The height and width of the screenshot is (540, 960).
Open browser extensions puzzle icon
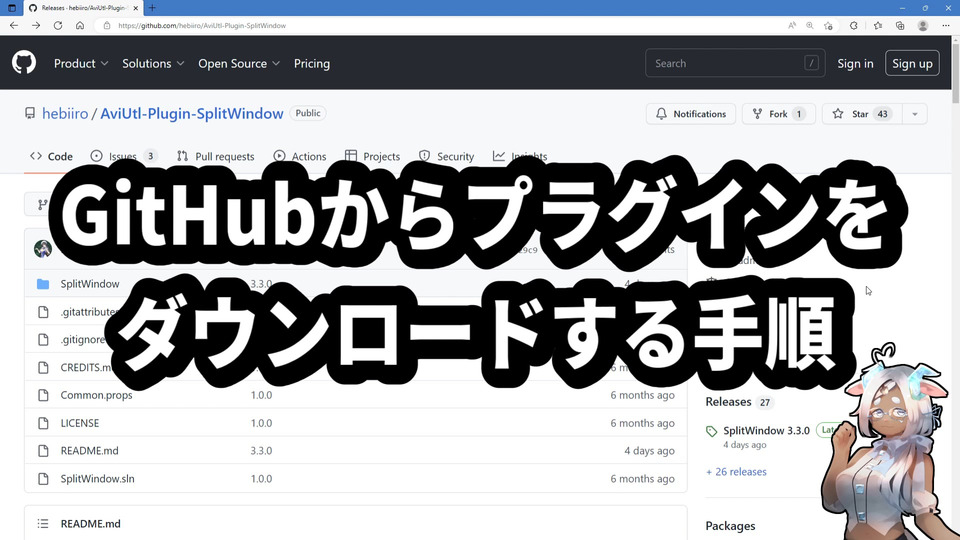(x=853, y=26)
